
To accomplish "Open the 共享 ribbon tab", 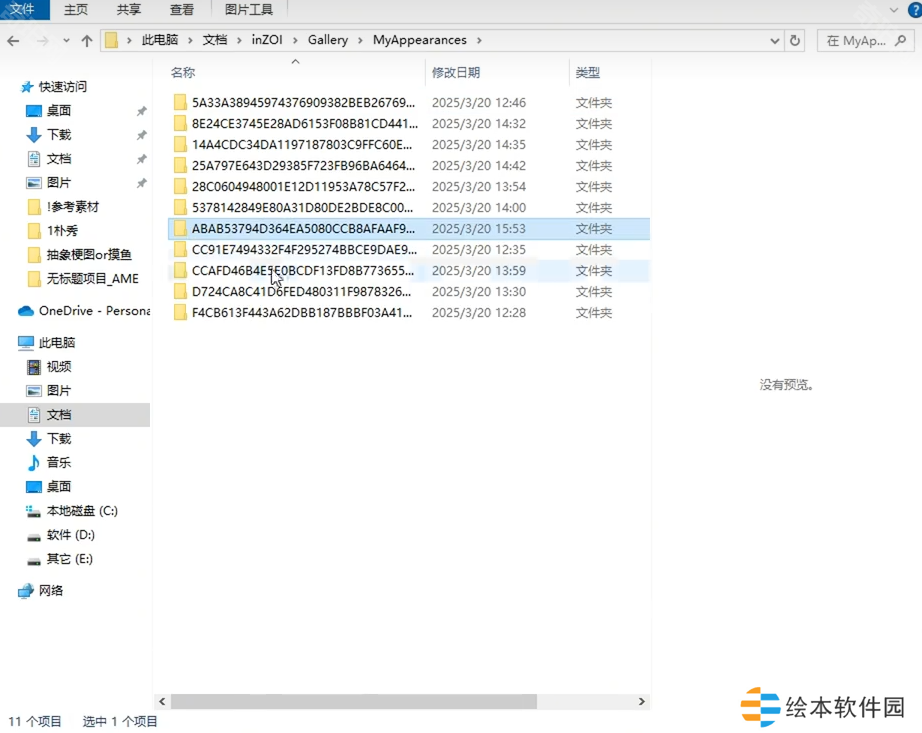I will 129,10.
